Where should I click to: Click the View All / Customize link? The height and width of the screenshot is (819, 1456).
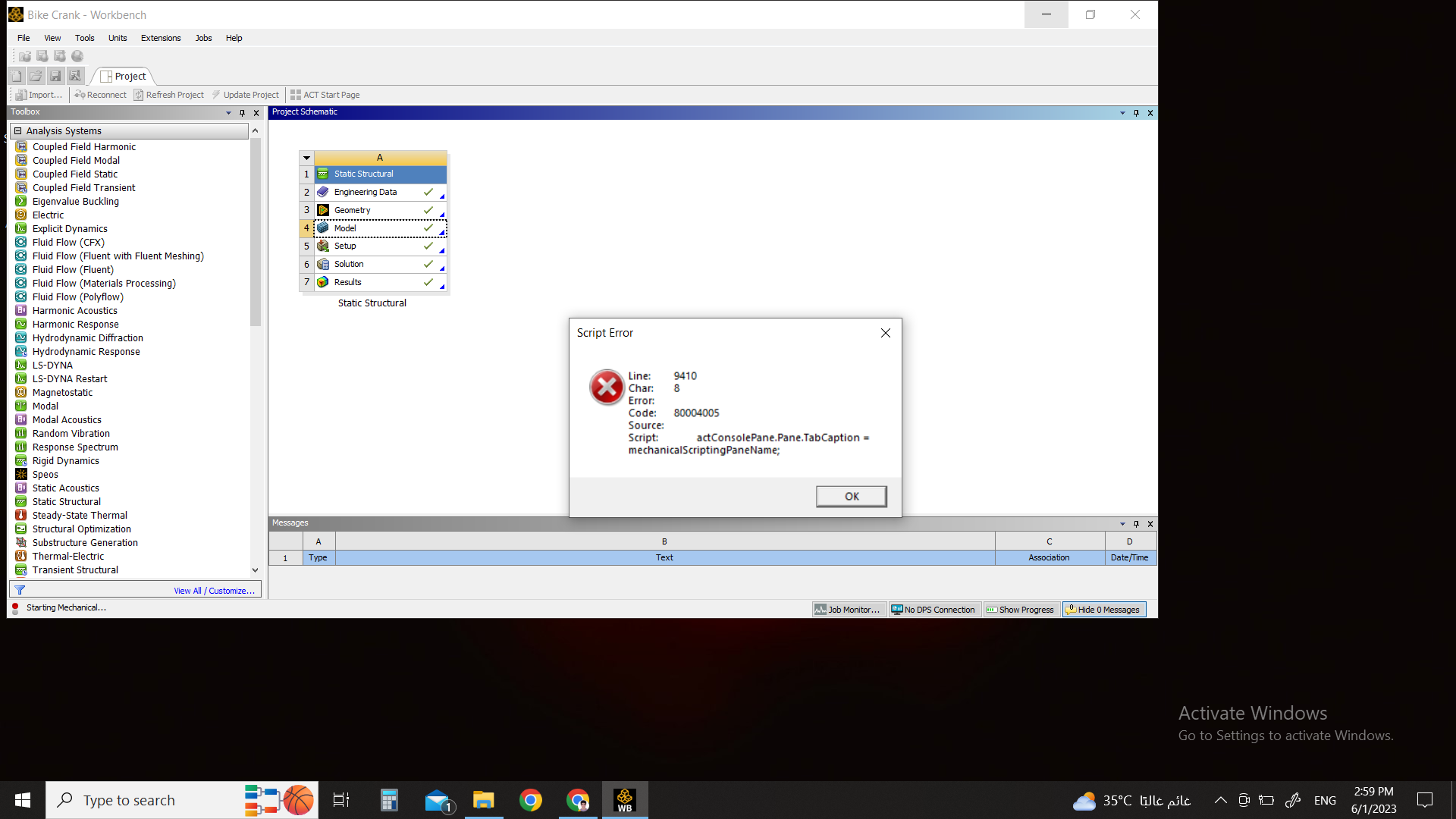214,591
